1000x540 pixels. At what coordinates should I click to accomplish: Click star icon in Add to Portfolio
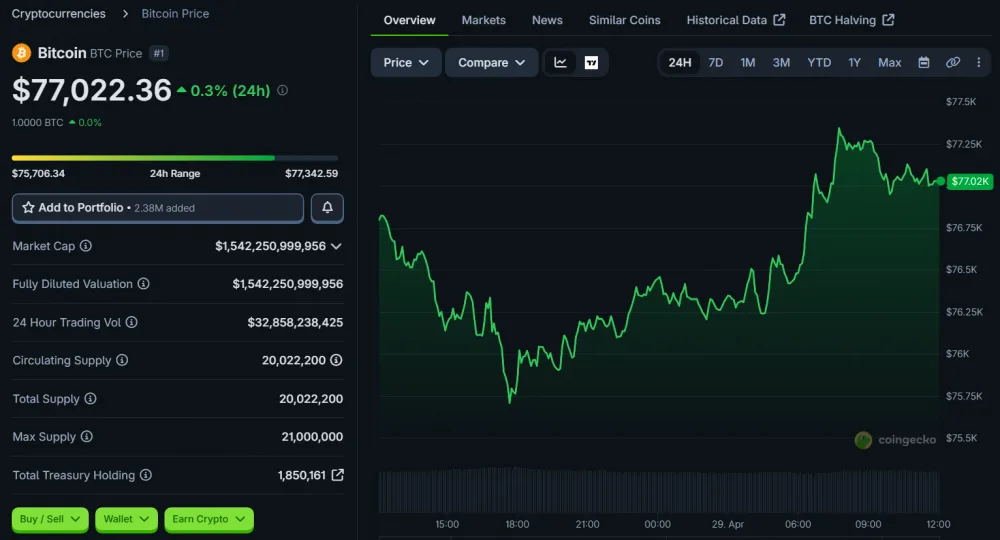[28, 208]
